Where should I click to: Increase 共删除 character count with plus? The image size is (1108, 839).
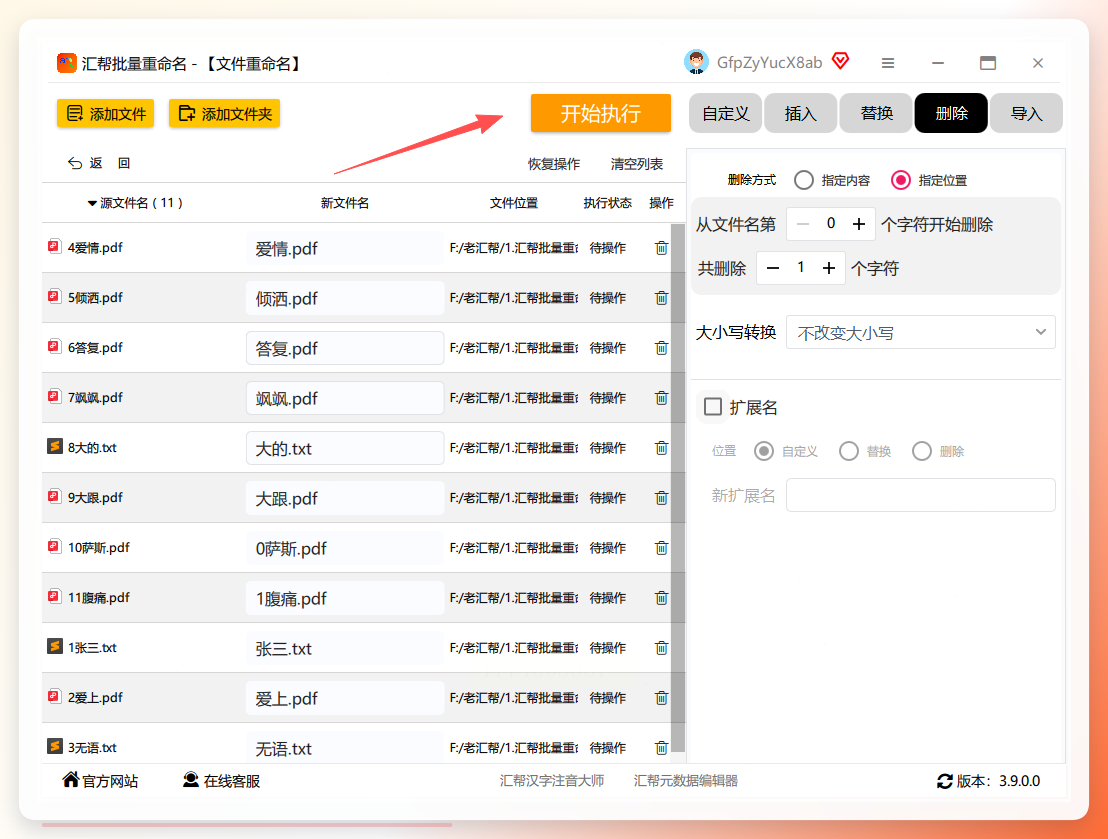829,268
